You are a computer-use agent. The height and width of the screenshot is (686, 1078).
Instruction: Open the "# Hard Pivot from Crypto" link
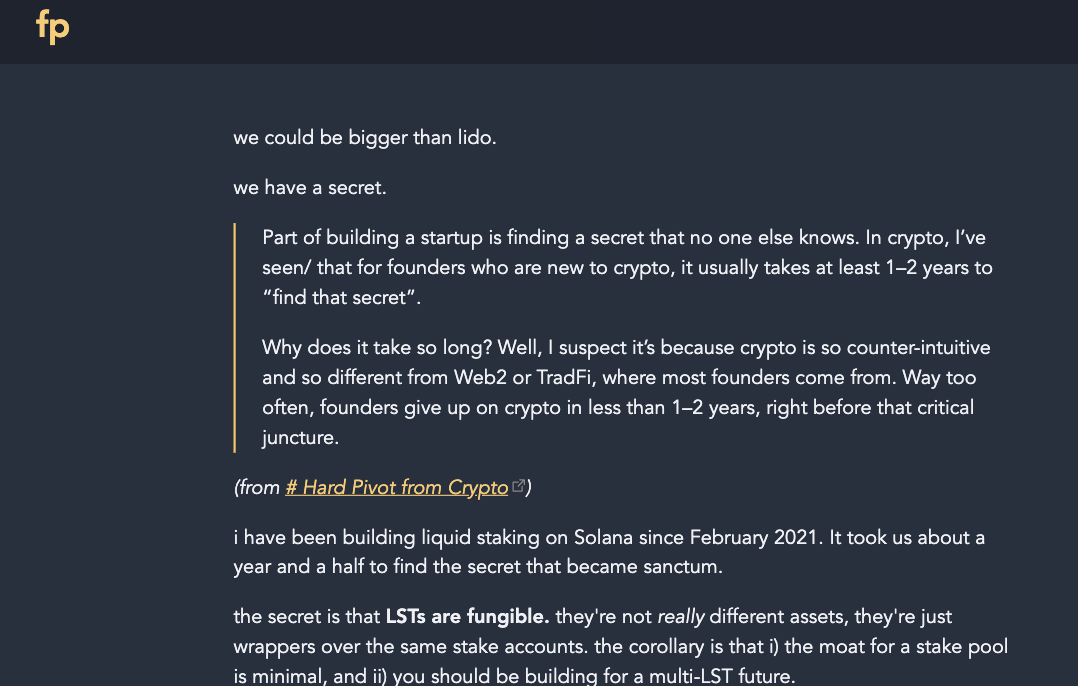[x=397, y=488]
